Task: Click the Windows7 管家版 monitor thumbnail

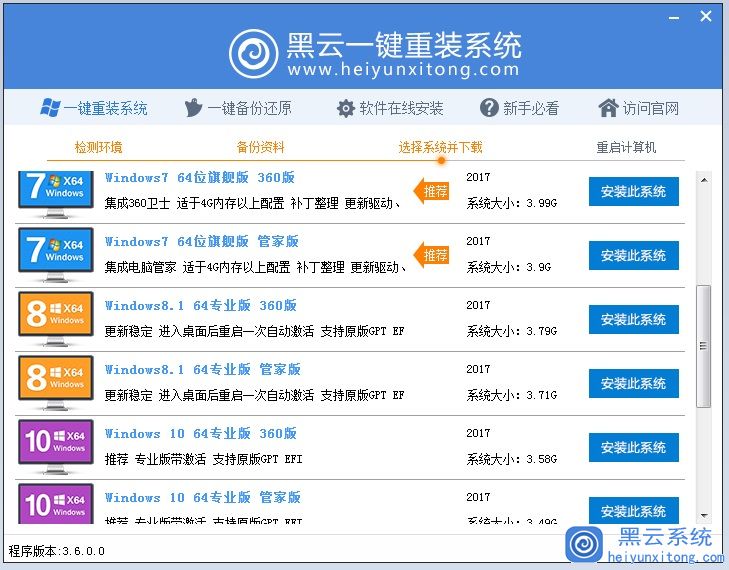Action: point(56,255)
